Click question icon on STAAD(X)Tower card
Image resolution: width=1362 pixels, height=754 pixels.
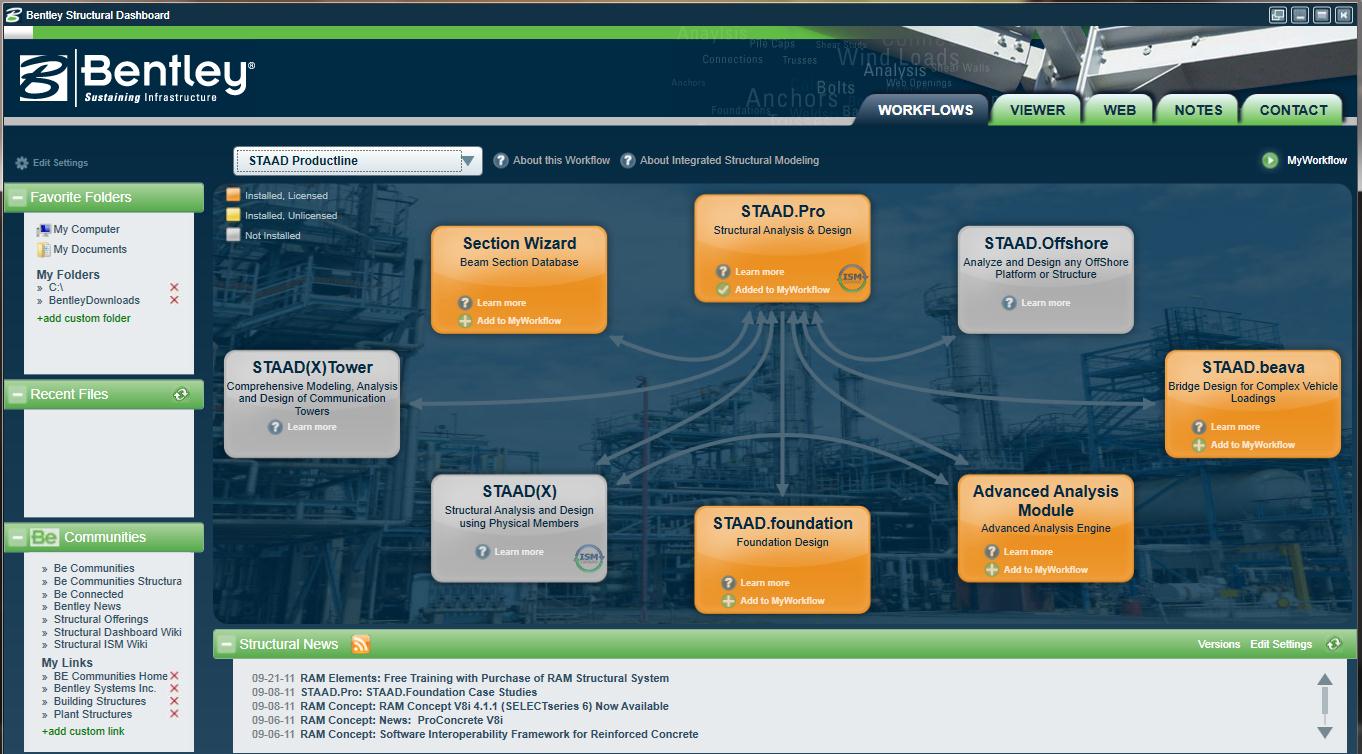click(275, 427)
